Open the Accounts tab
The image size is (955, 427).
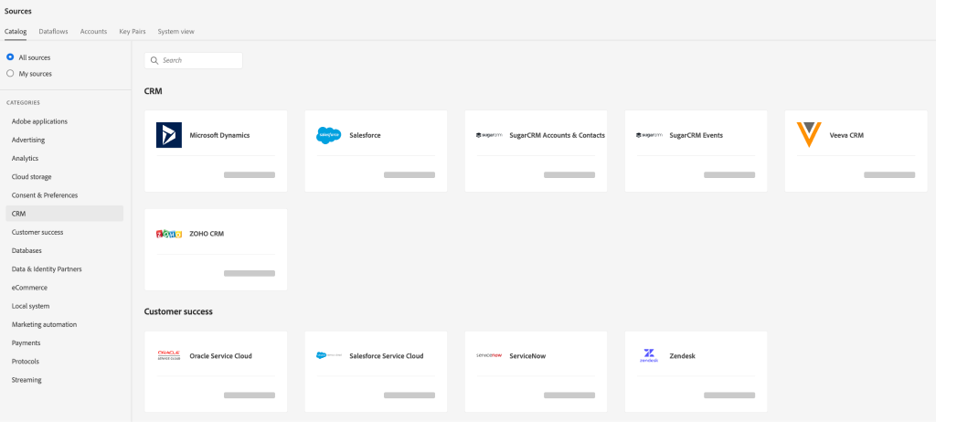coord(93,32)
